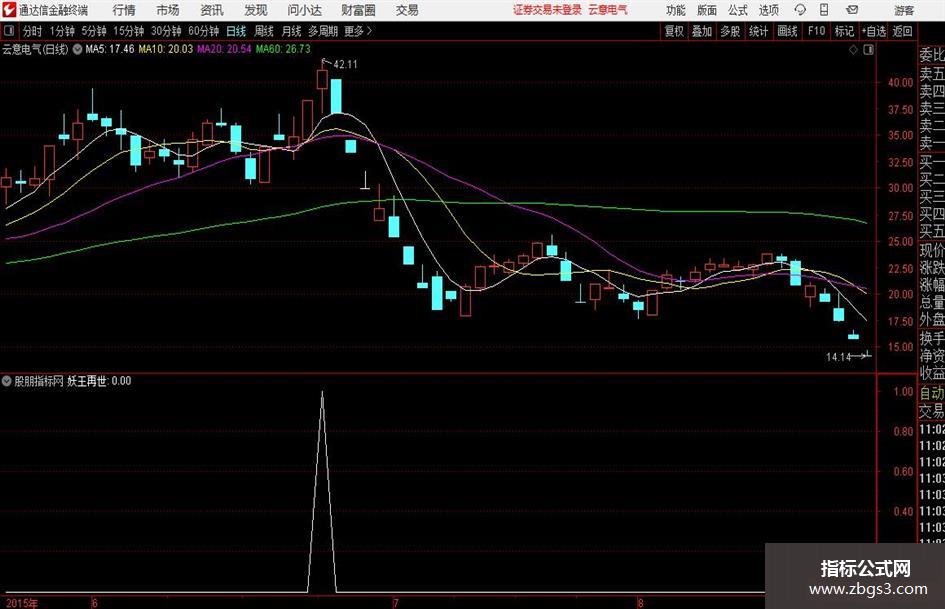Viewport: 945px width, 609px height.
Task: Click the 返回 back button
Action: point(902,31)
